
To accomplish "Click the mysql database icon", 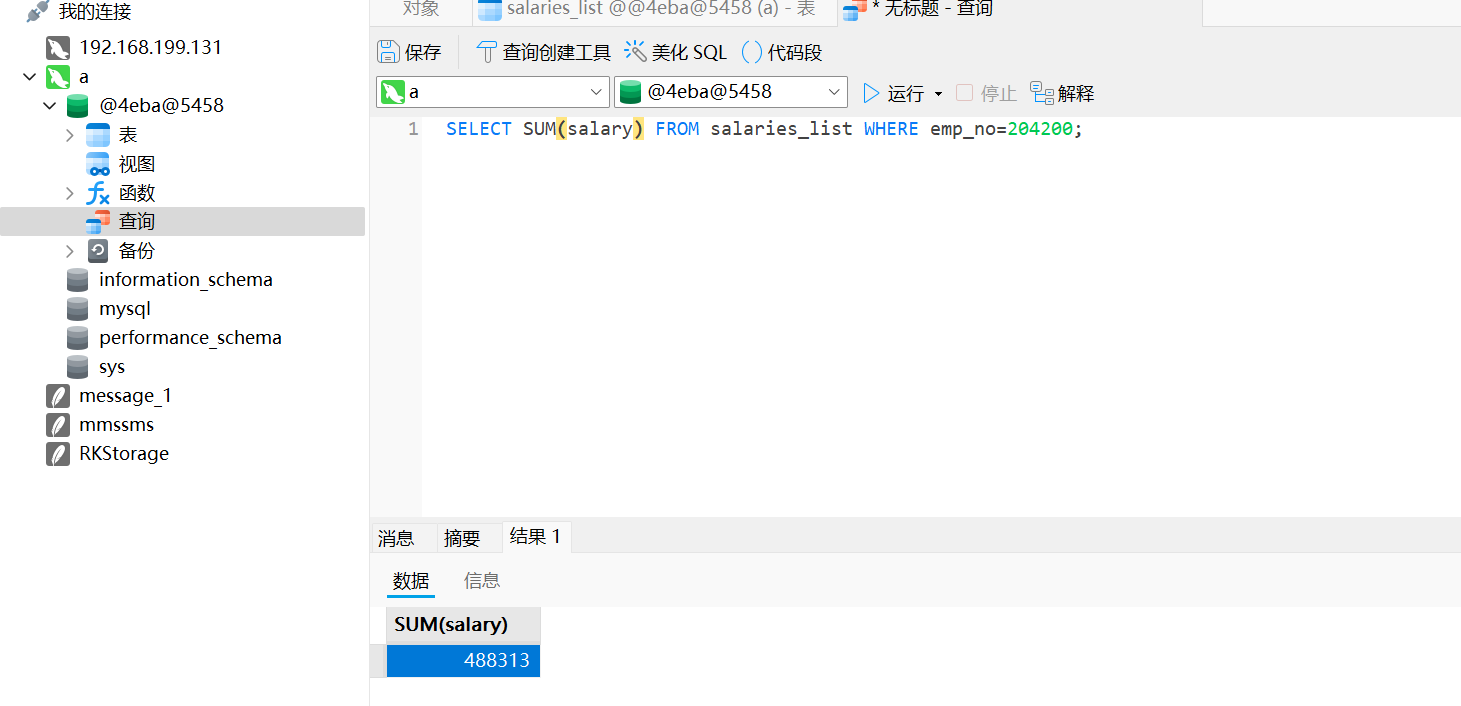I will coord(77,309).
